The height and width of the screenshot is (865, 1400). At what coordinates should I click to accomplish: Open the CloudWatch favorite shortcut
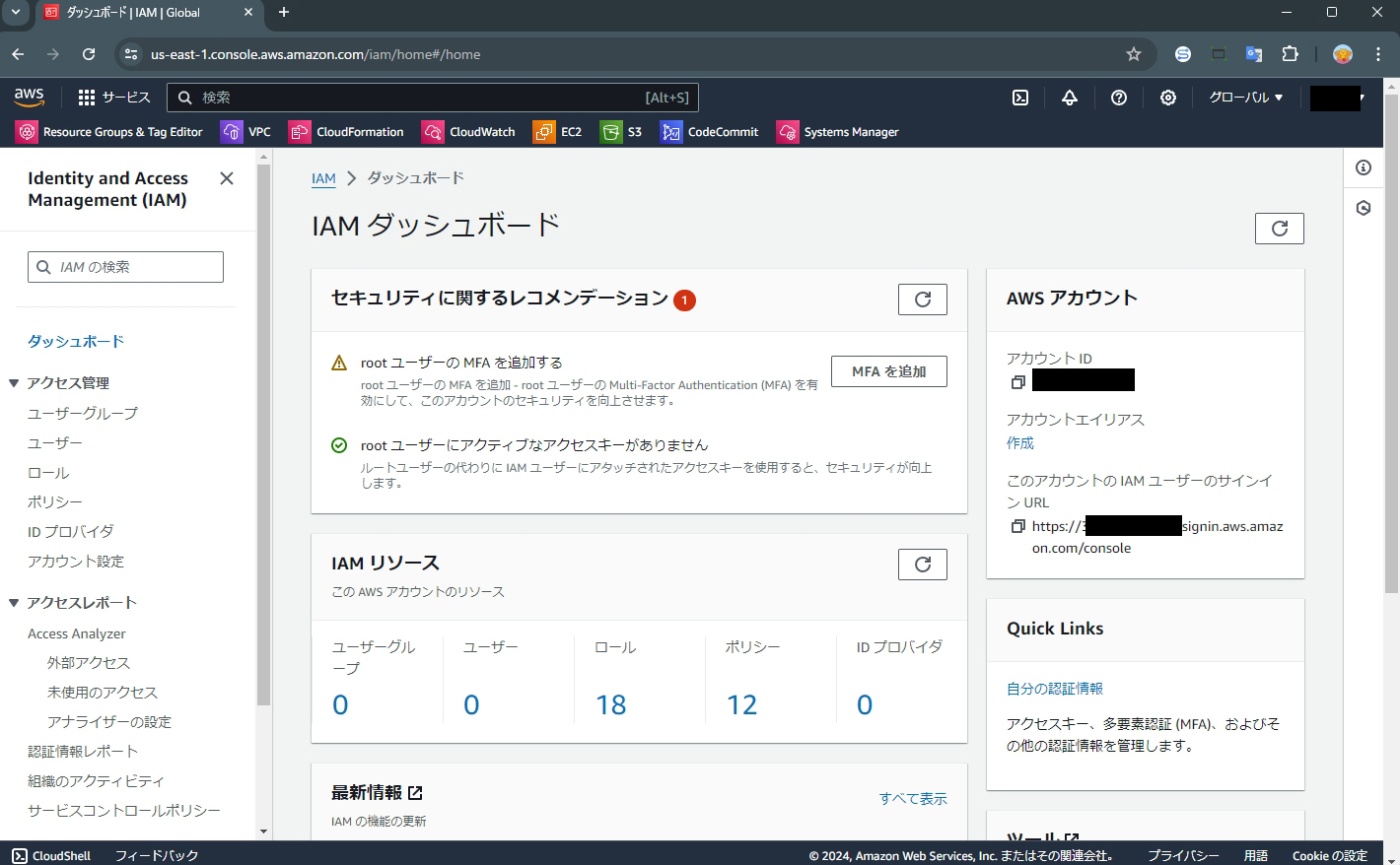click(x=468, y=131)
